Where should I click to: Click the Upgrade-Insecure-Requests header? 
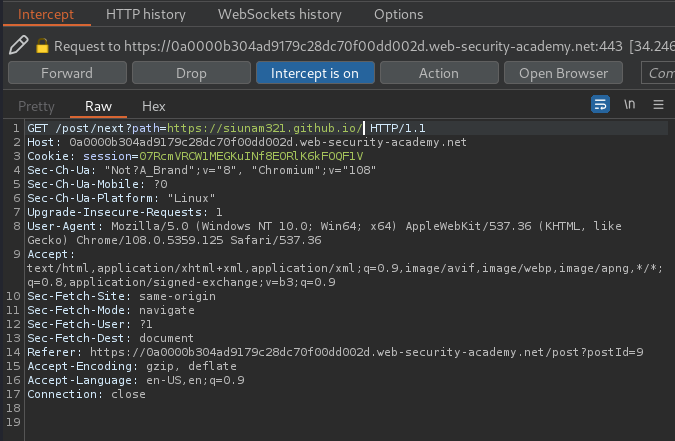click(125, 212)
